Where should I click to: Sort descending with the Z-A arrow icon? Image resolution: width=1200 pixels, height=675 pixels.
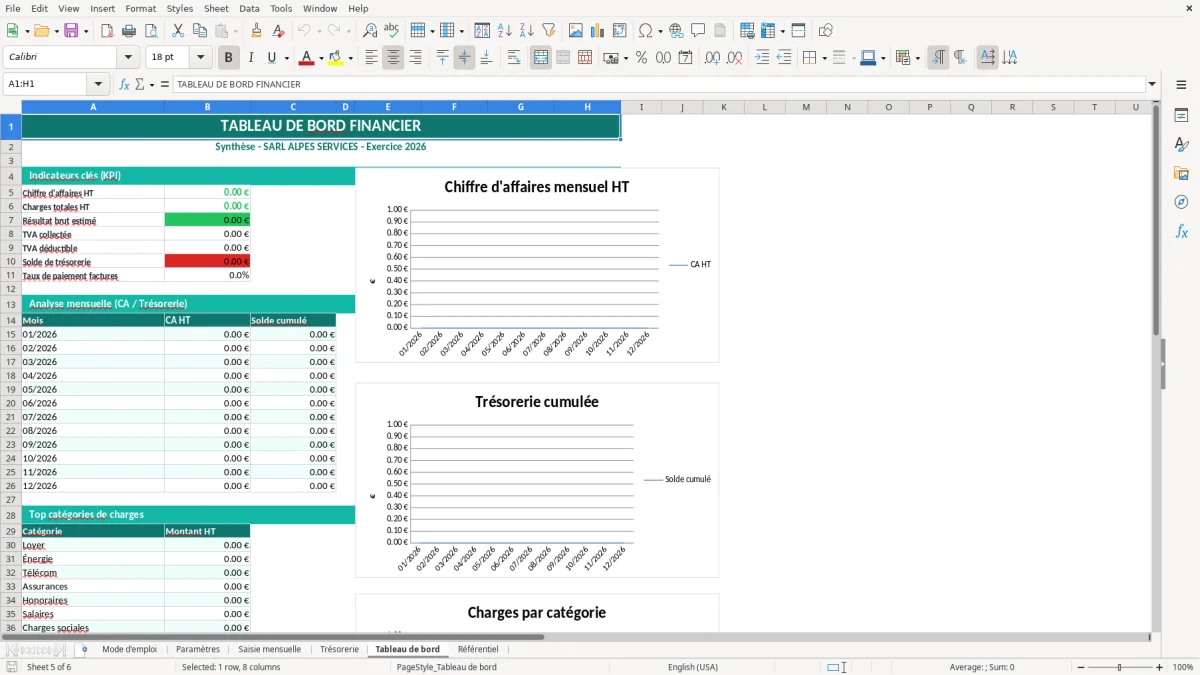point(526,31)
